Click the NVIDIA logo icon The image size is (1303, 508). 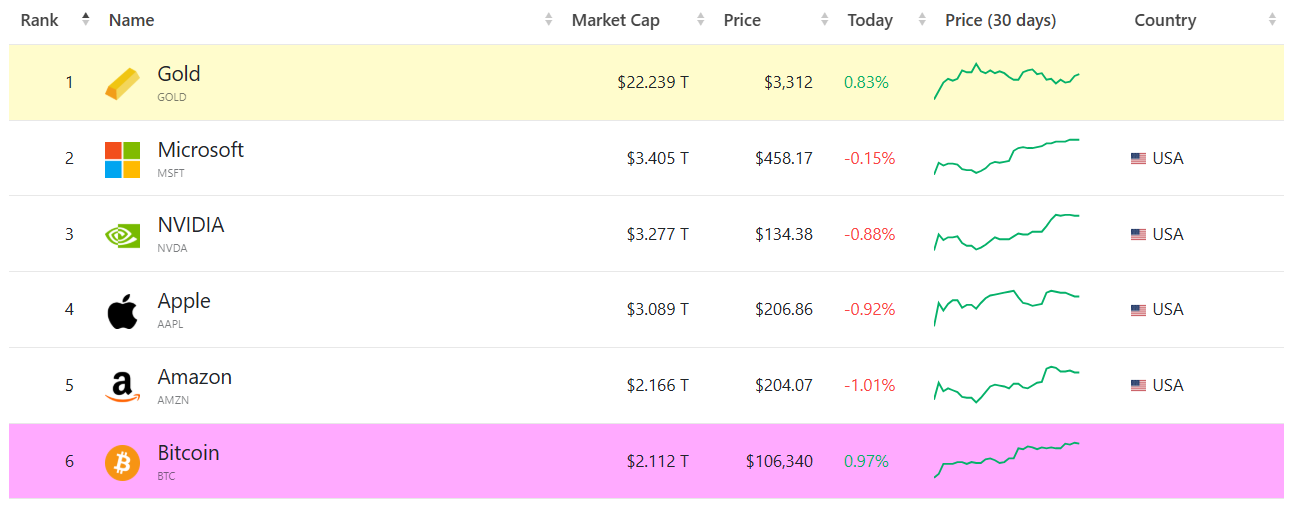pos(122,235)
